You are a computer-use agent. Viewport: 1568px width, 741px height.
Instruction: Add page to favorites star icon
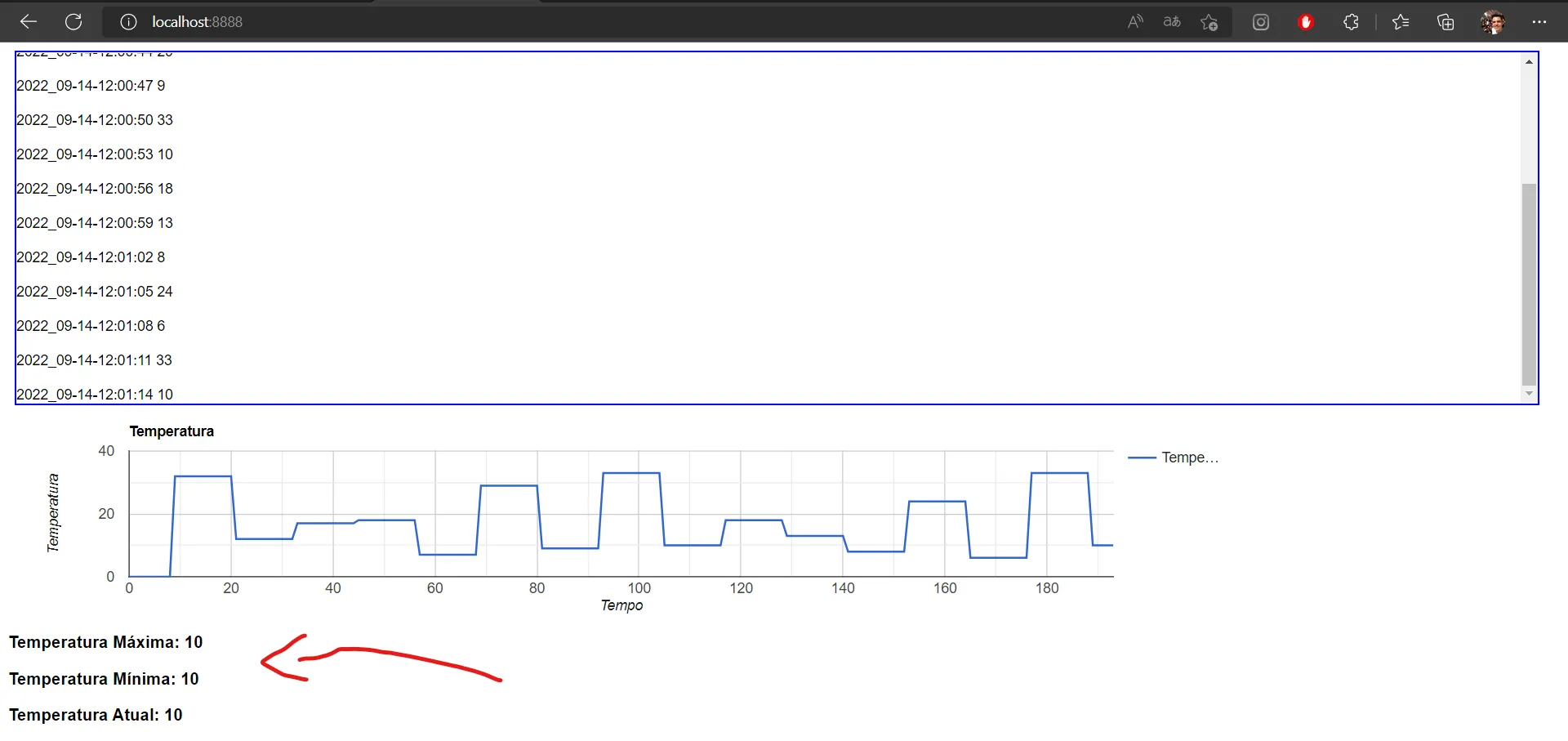[1209, 22]
